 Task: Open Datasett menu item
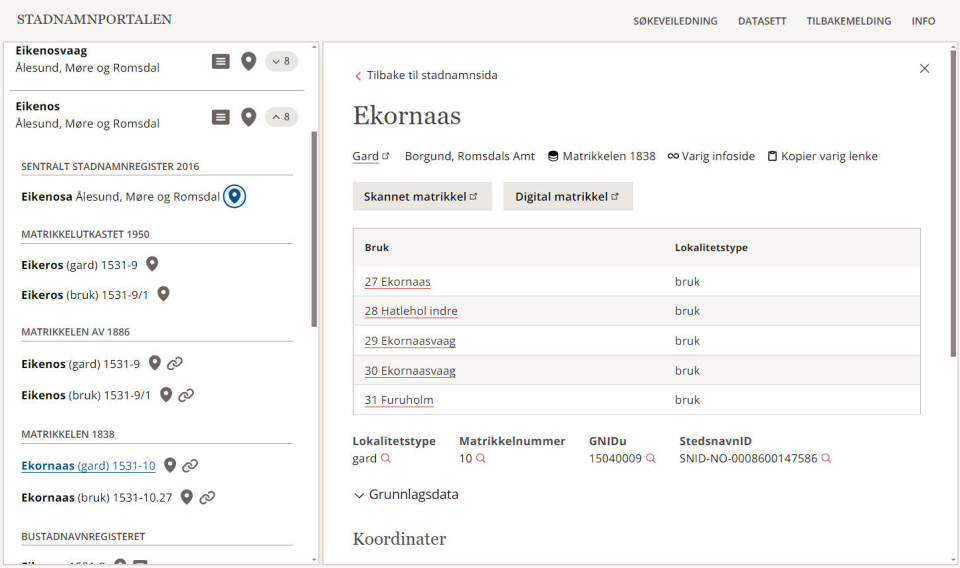pos(762,21)
